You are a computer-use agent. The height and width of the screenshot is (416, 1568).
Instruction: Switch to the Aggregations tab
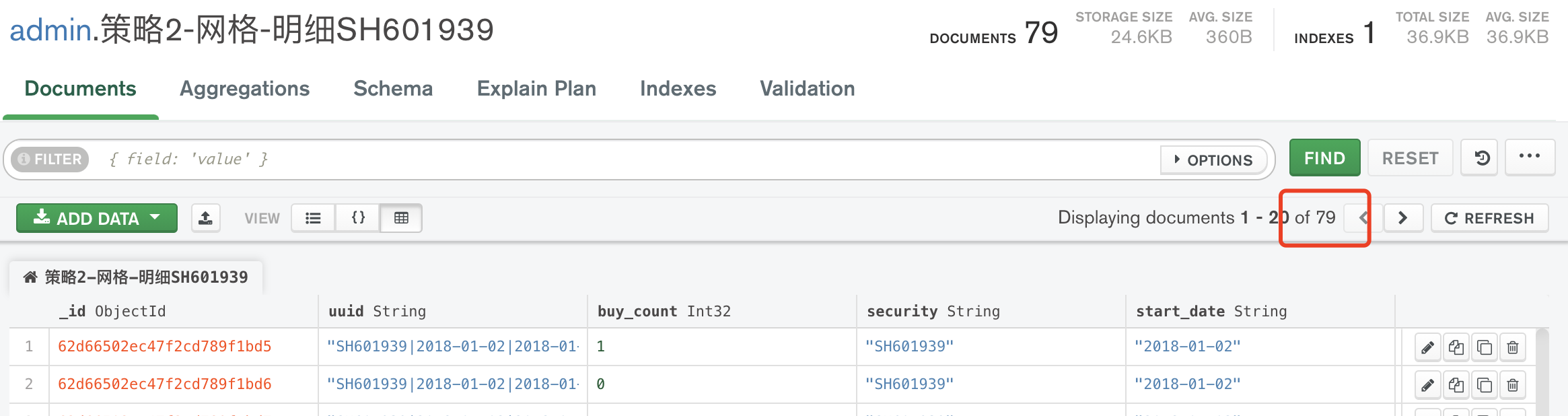click(x=244, y=89)
